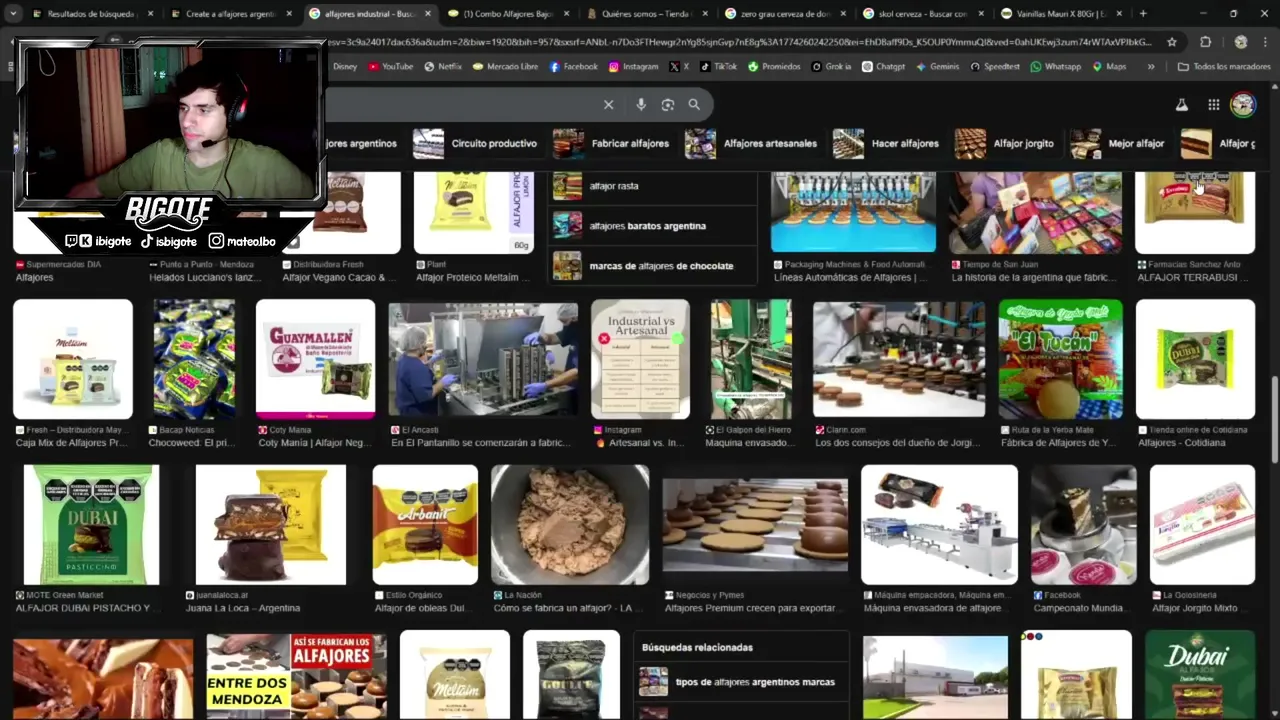Open new browser tab plus button
The image size is (1280, 720).
(x=1143, y=14)
